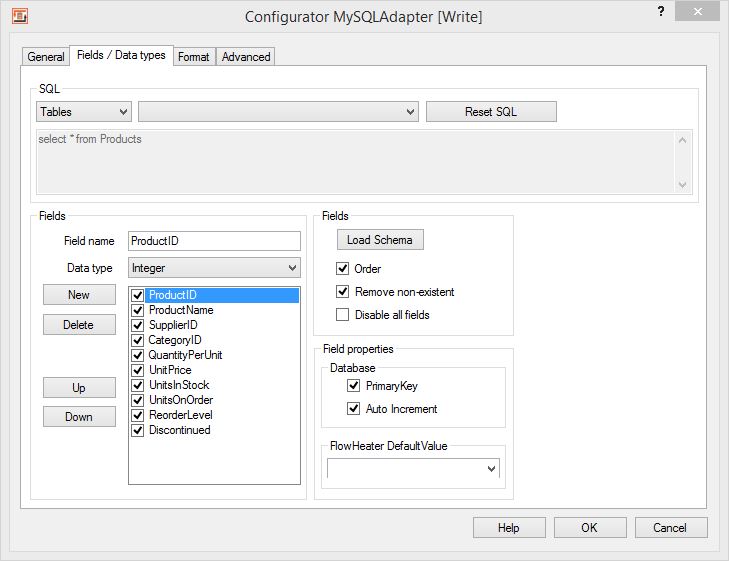Open the Advanced tab
This screenshot has width=729, height=561.
pos(245,57)
